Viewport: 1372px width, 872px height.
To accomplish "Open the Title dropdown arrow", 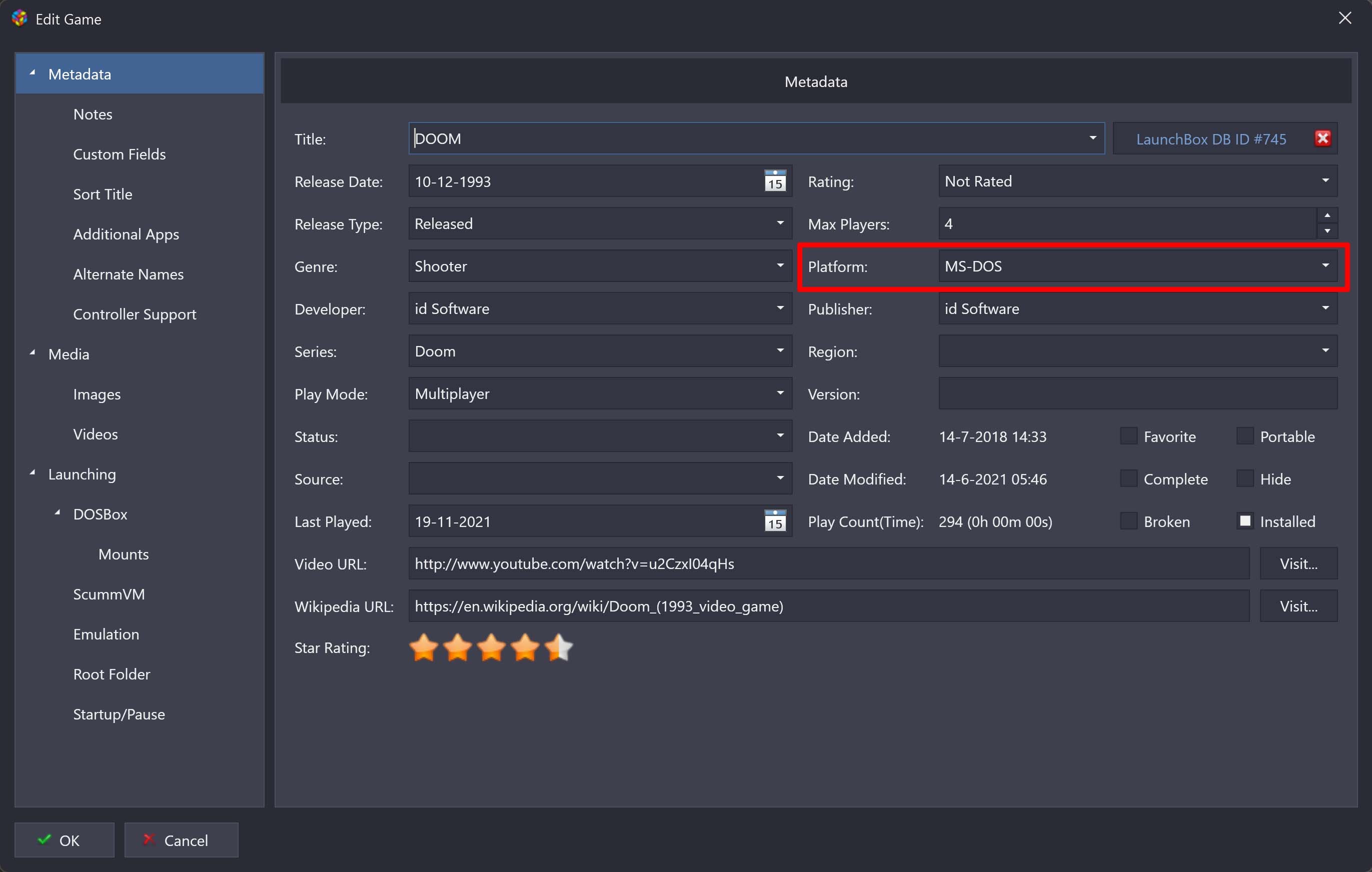I will pos(1092,138).
